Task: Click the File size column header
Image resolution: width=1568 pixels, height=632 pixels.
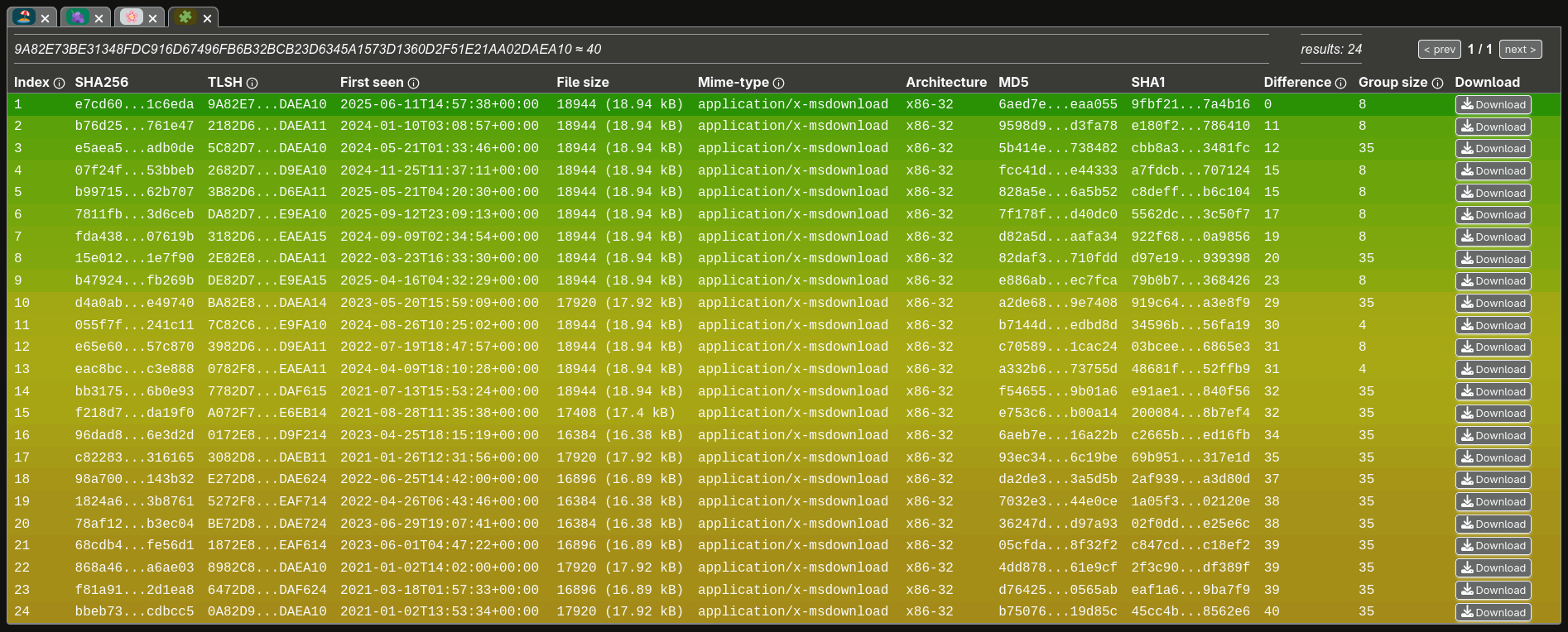Action: (x=583, y=83)
